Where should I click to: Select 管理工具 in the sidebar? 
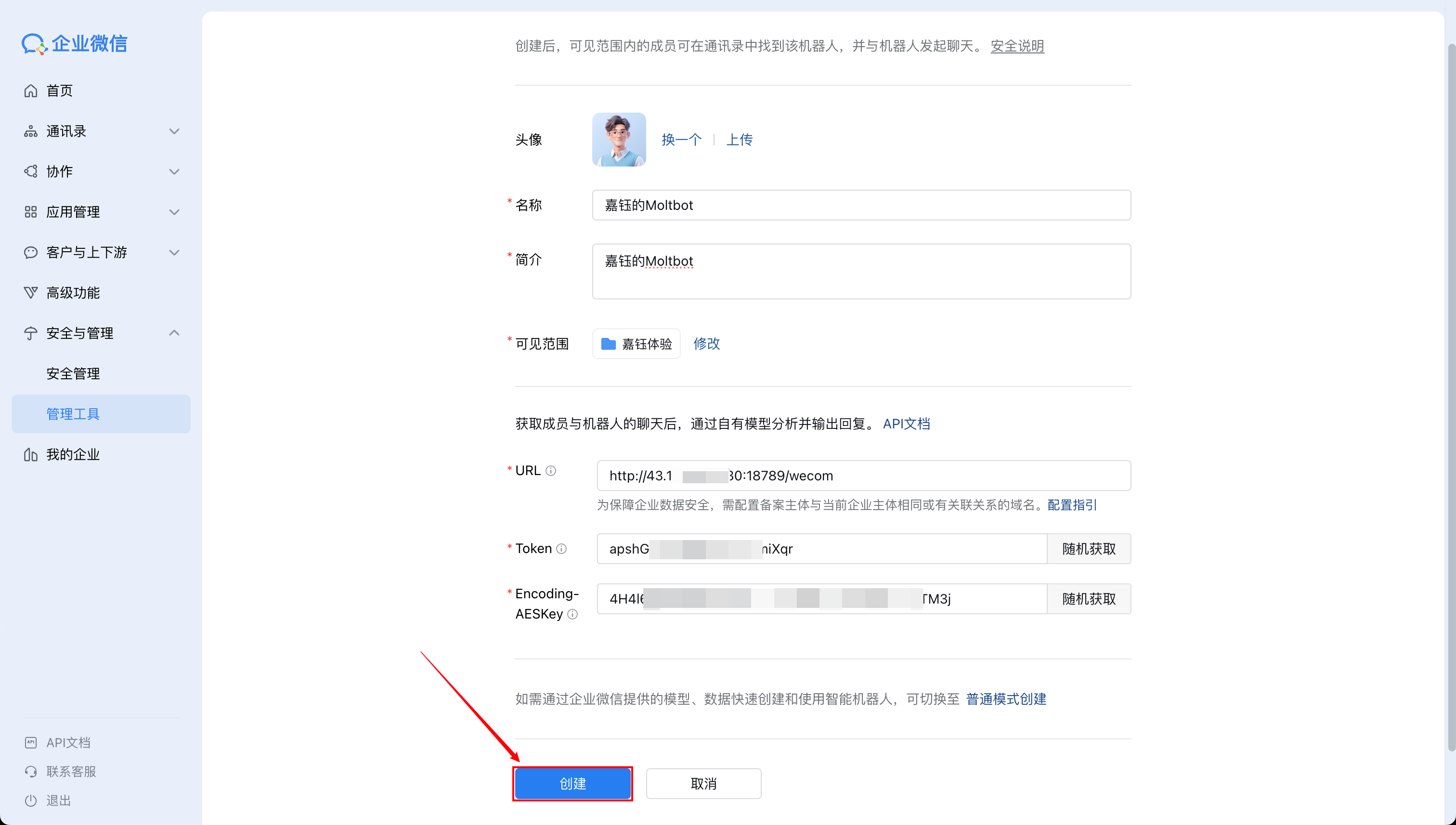[x=73, y=413]
